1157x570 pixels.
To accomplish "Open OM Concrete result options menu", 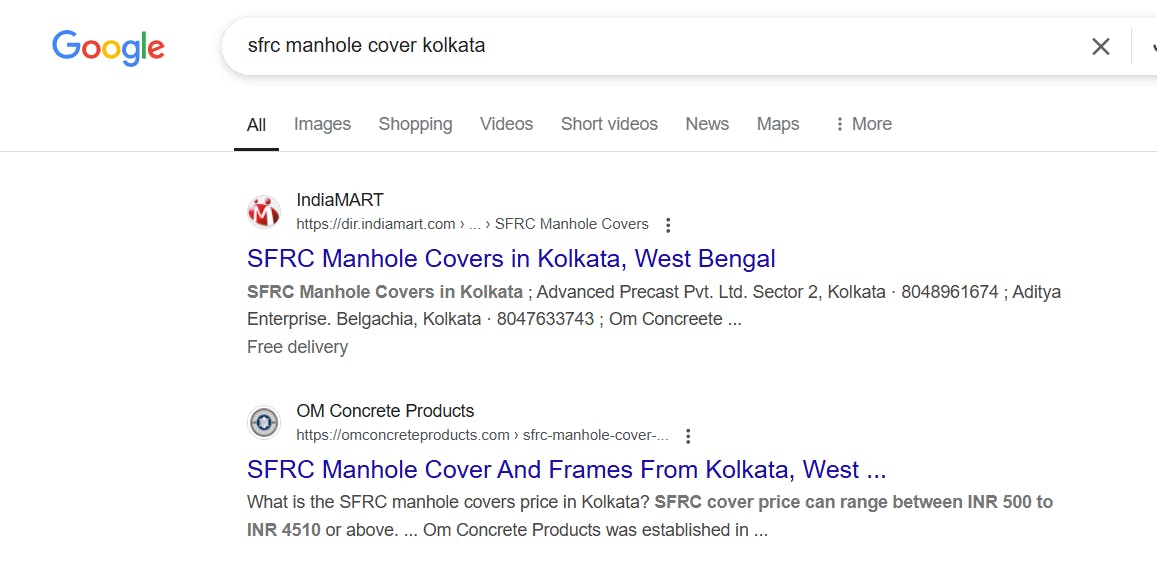I will [688, 436].
